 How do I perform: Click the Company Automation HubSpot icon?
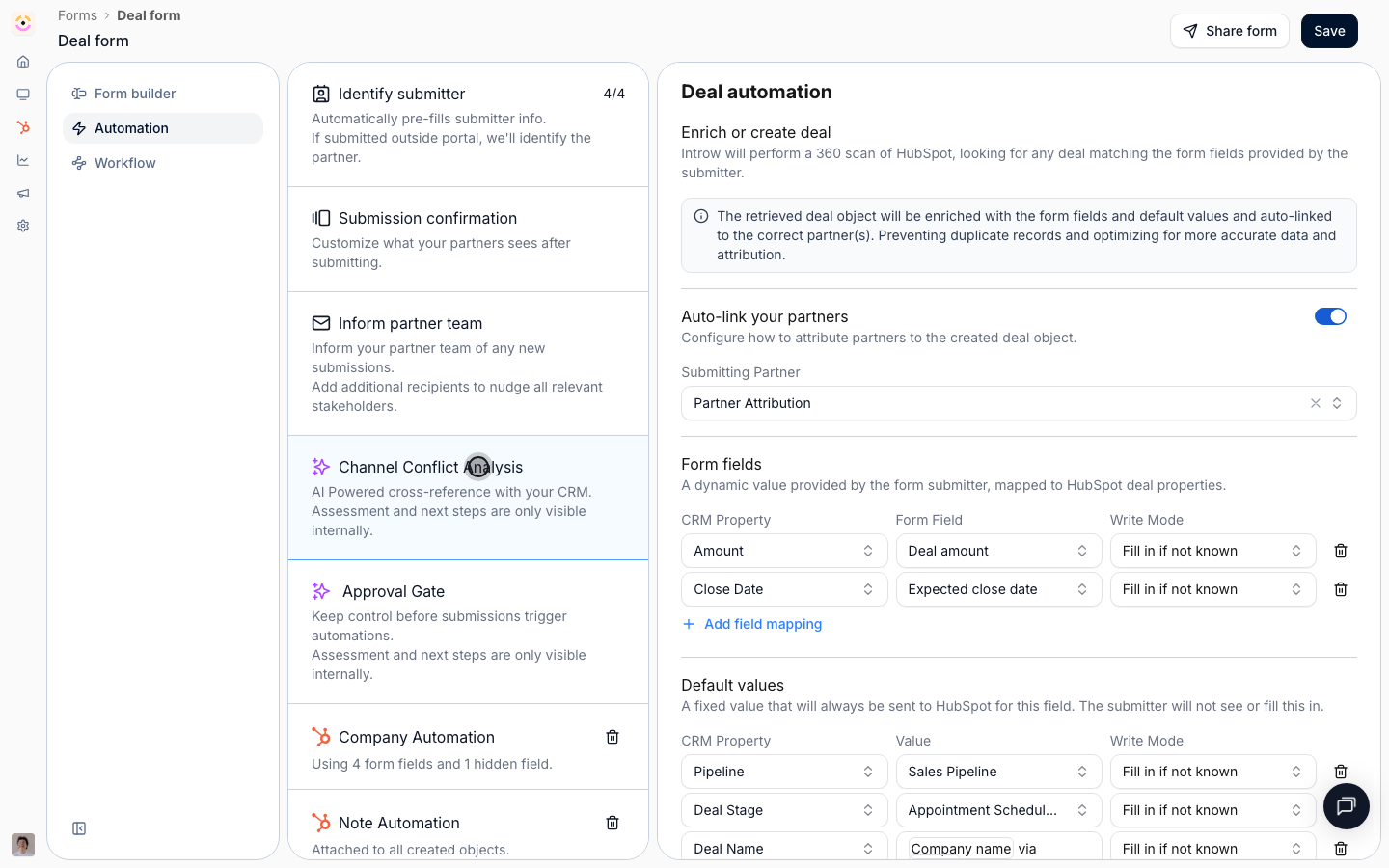pyautogui.click(x=321, y=737)
